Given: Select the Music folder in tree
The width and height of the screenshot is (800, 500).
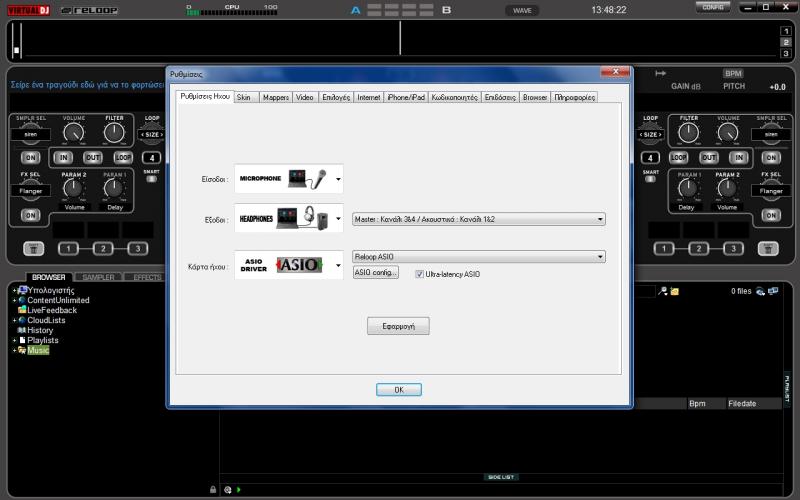Looking at the screenshot, I should (x=38, y=351).
